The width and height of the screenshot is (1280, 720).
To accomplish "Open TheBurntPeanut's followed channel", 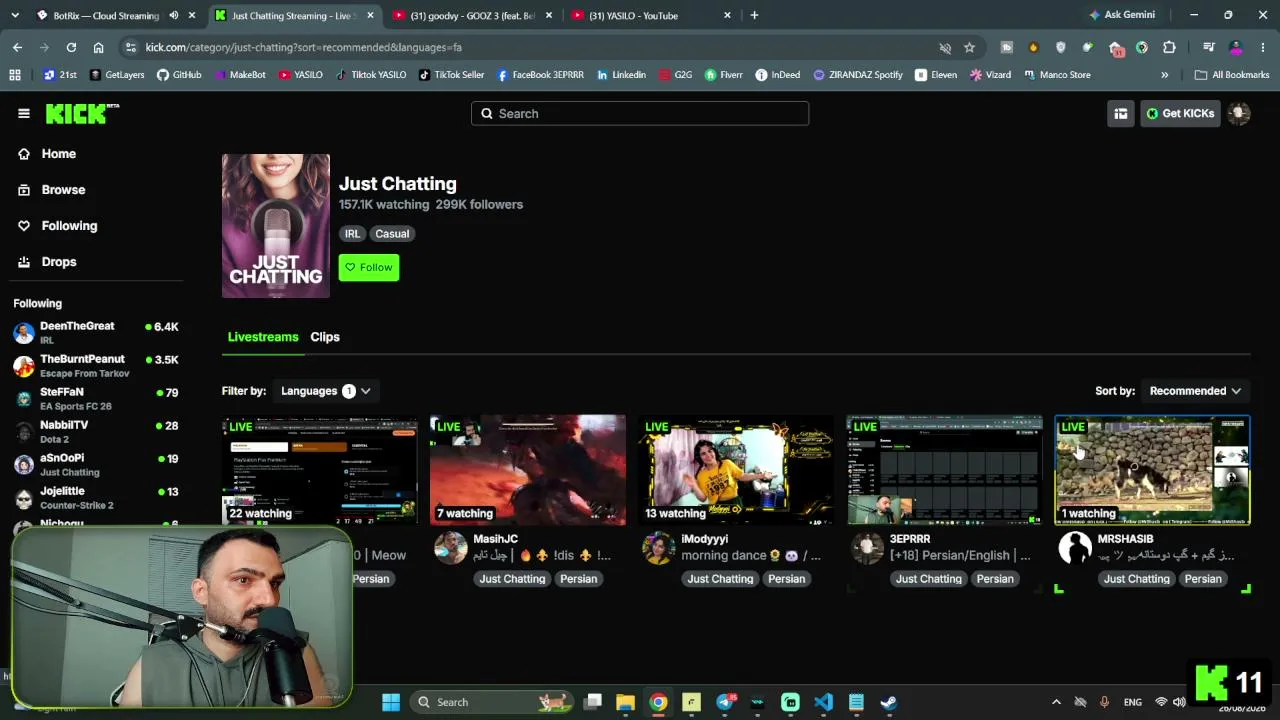I will click(96, 365).
